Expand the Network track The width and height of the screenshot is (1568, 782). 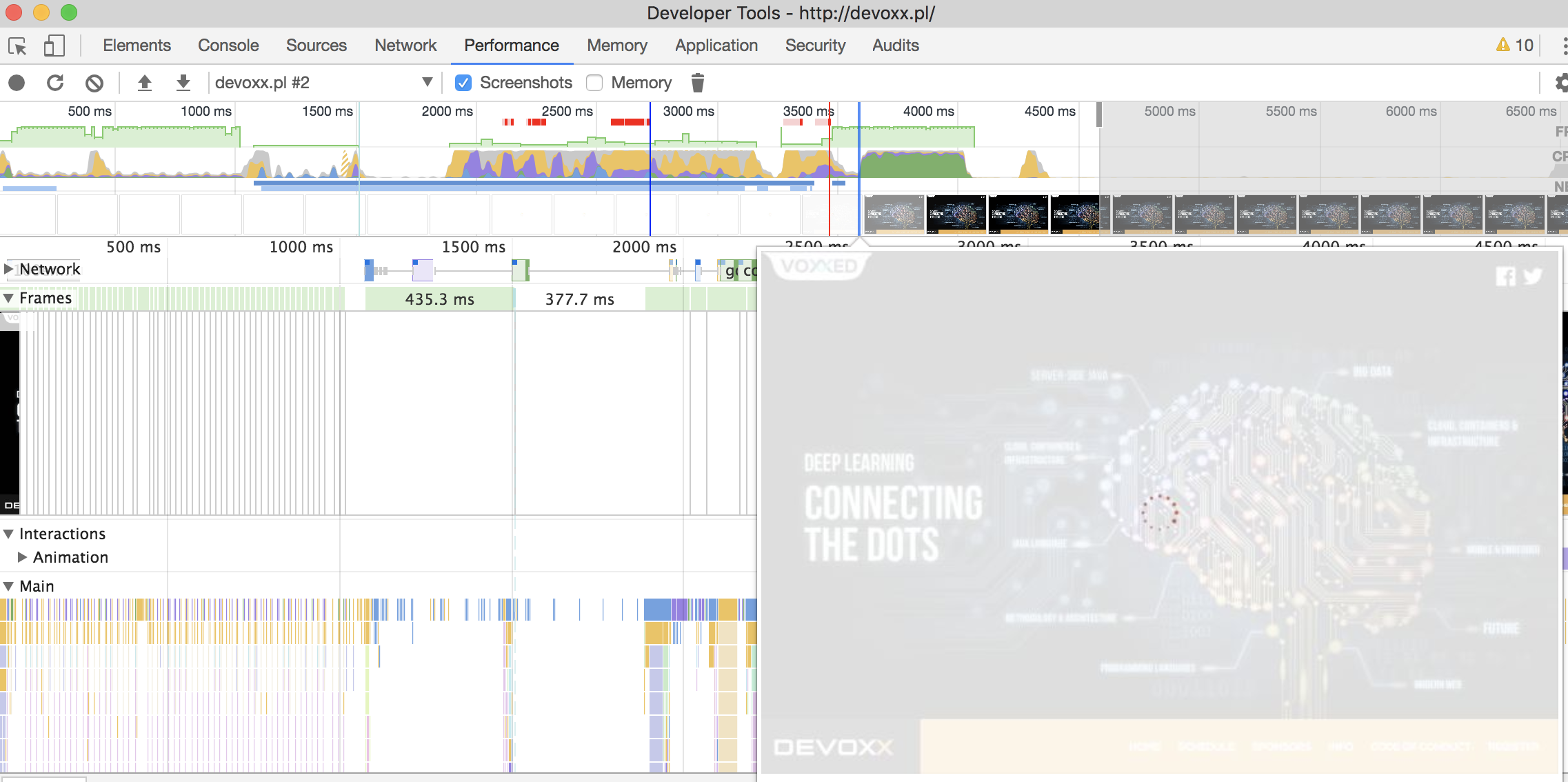[8, 269]
